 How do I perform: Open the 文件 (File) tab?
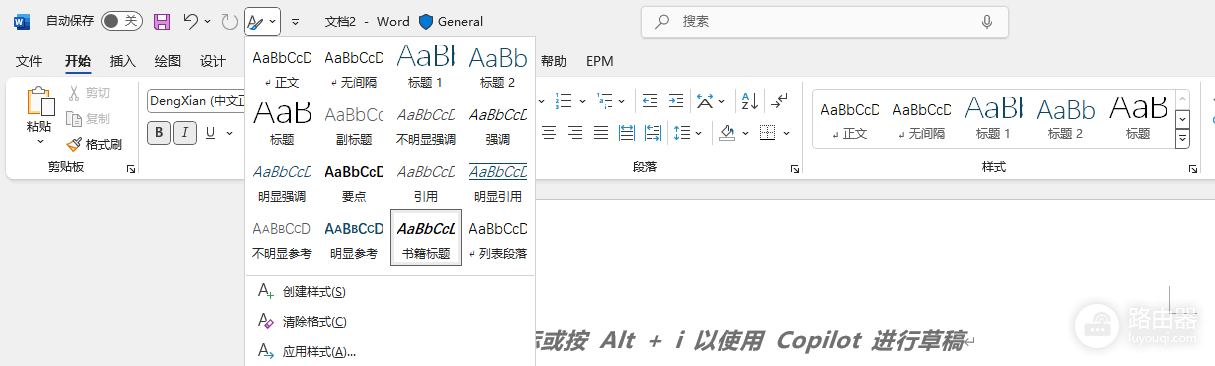(x=29, y=61)
